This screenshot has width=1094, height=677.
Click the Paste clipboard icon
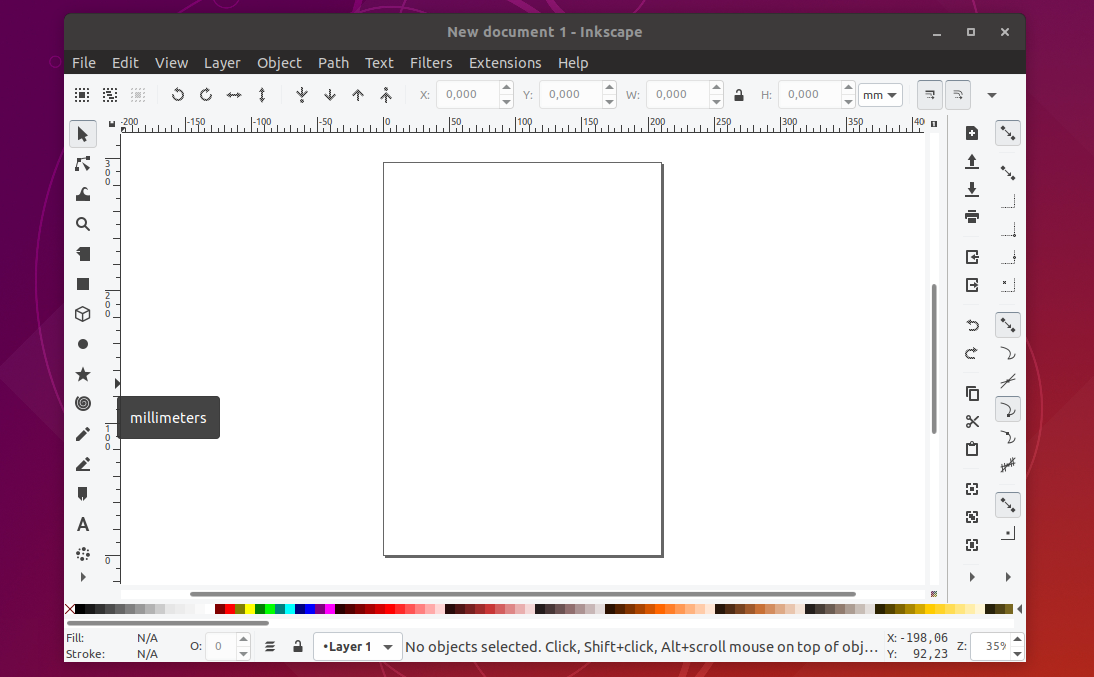coord(972,449)
